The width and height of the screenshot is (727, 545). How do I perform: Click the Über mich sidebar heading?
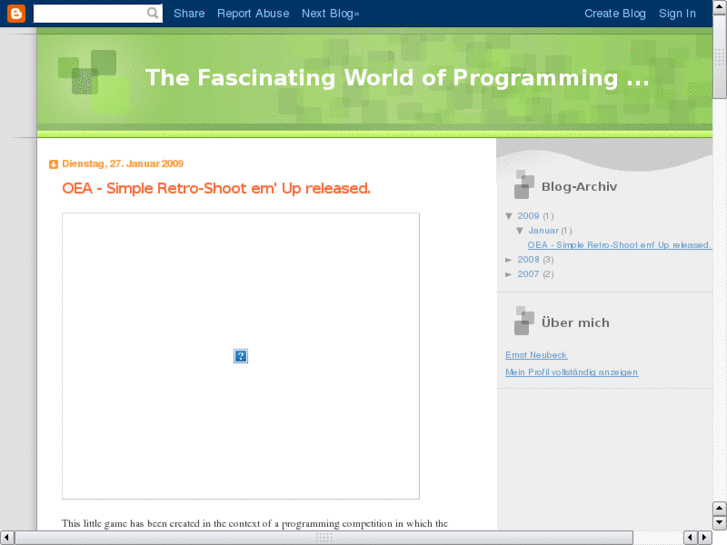click(575, 323)
